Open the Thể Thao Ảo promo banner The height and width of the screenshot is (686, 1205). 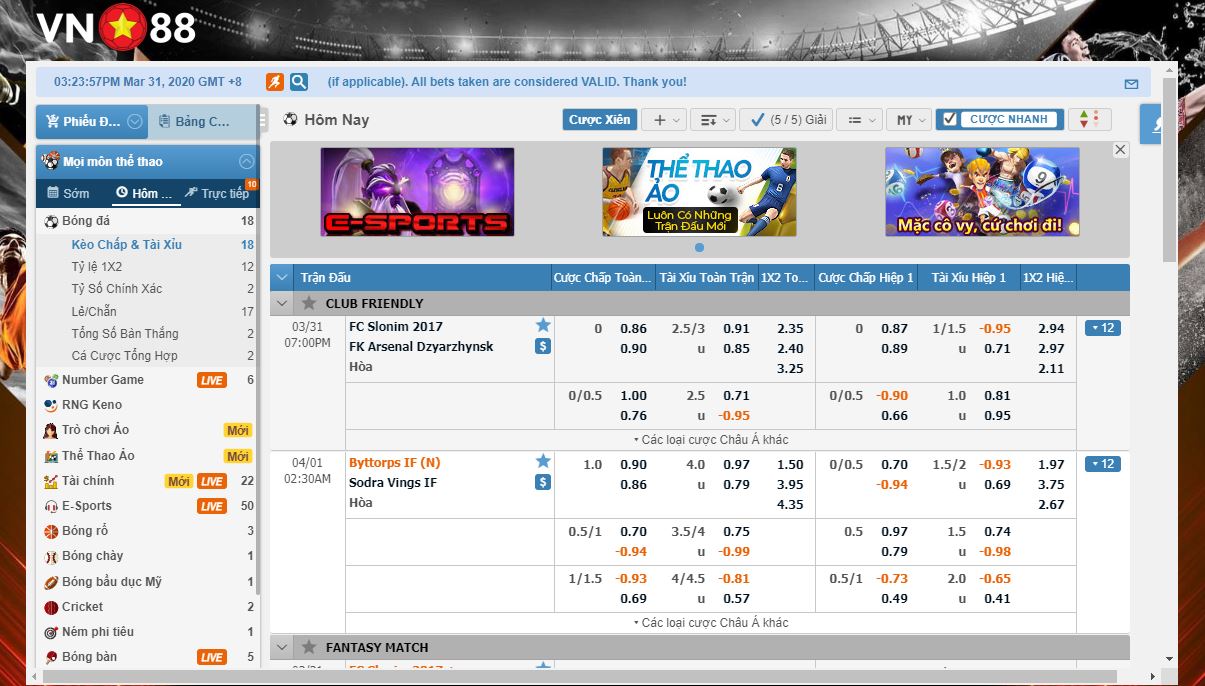[x=699, y=192]
